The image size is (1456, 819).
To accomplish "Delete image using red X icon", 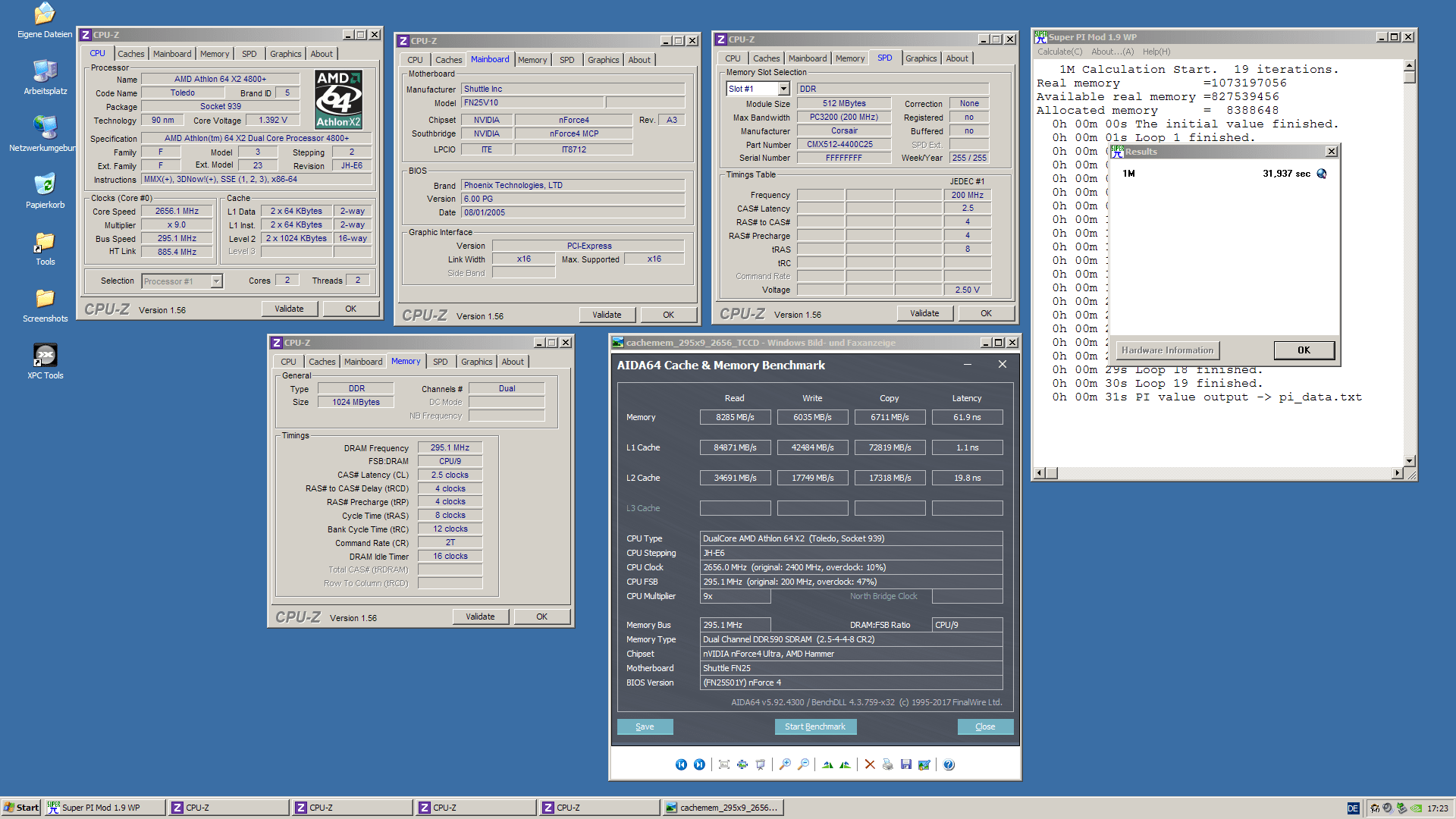I will 870,764.
